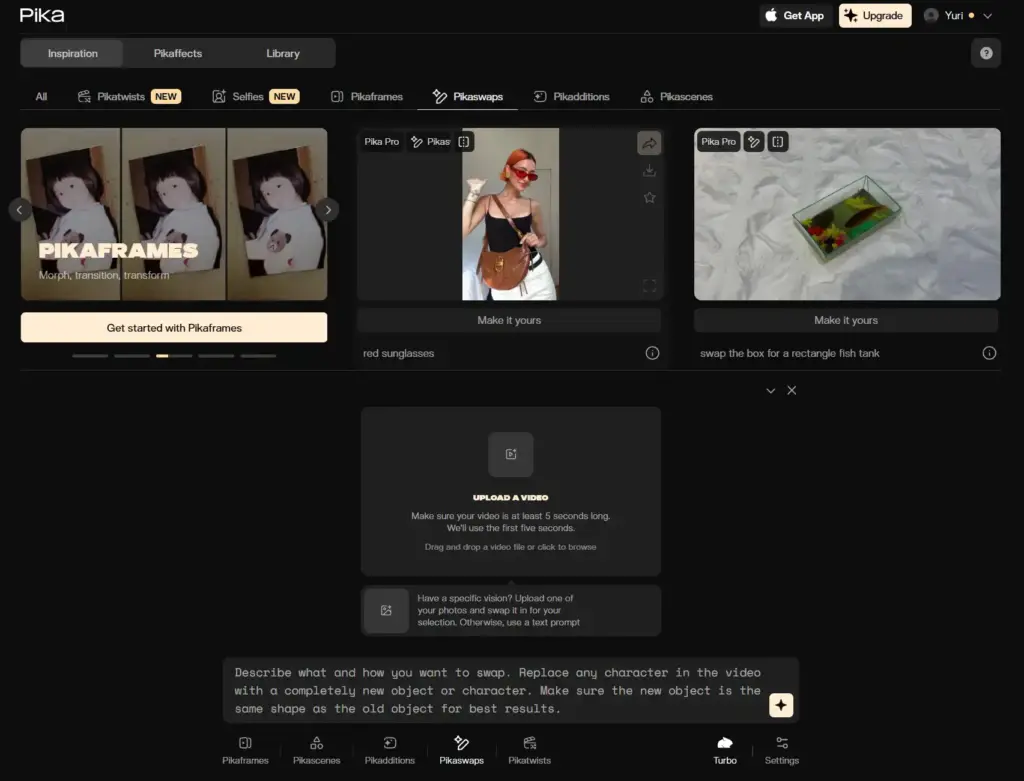Open Settings in the bottom toolbar
1024x781 pixels.
point(782,750)
